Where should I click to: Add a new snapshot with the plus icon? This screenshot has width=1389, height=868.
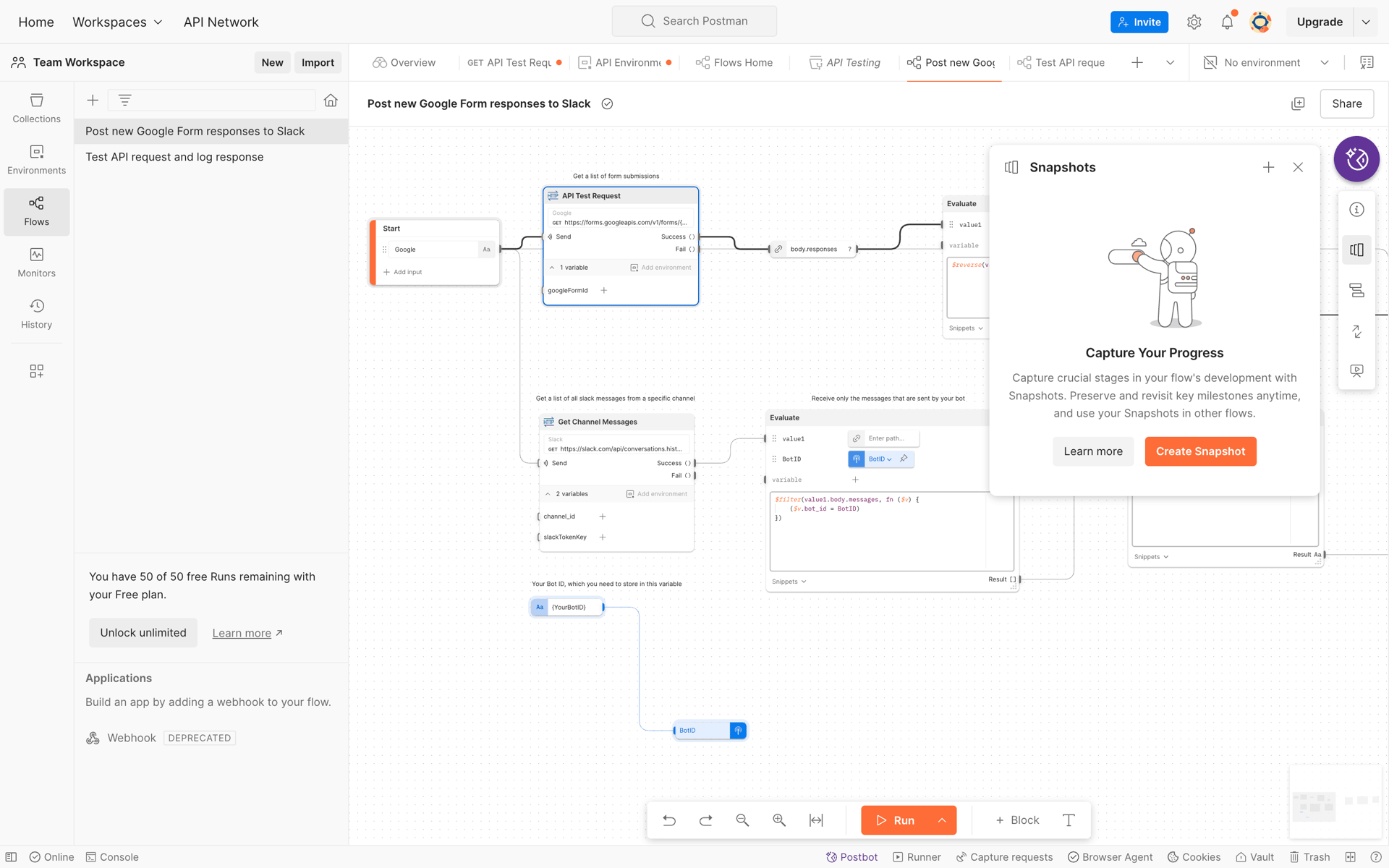1268,167
